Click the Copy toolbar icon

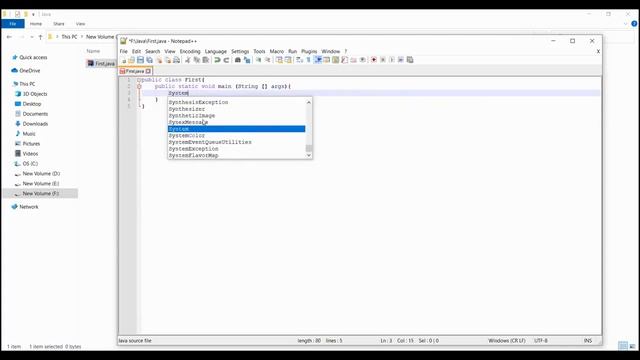(196, 60)
